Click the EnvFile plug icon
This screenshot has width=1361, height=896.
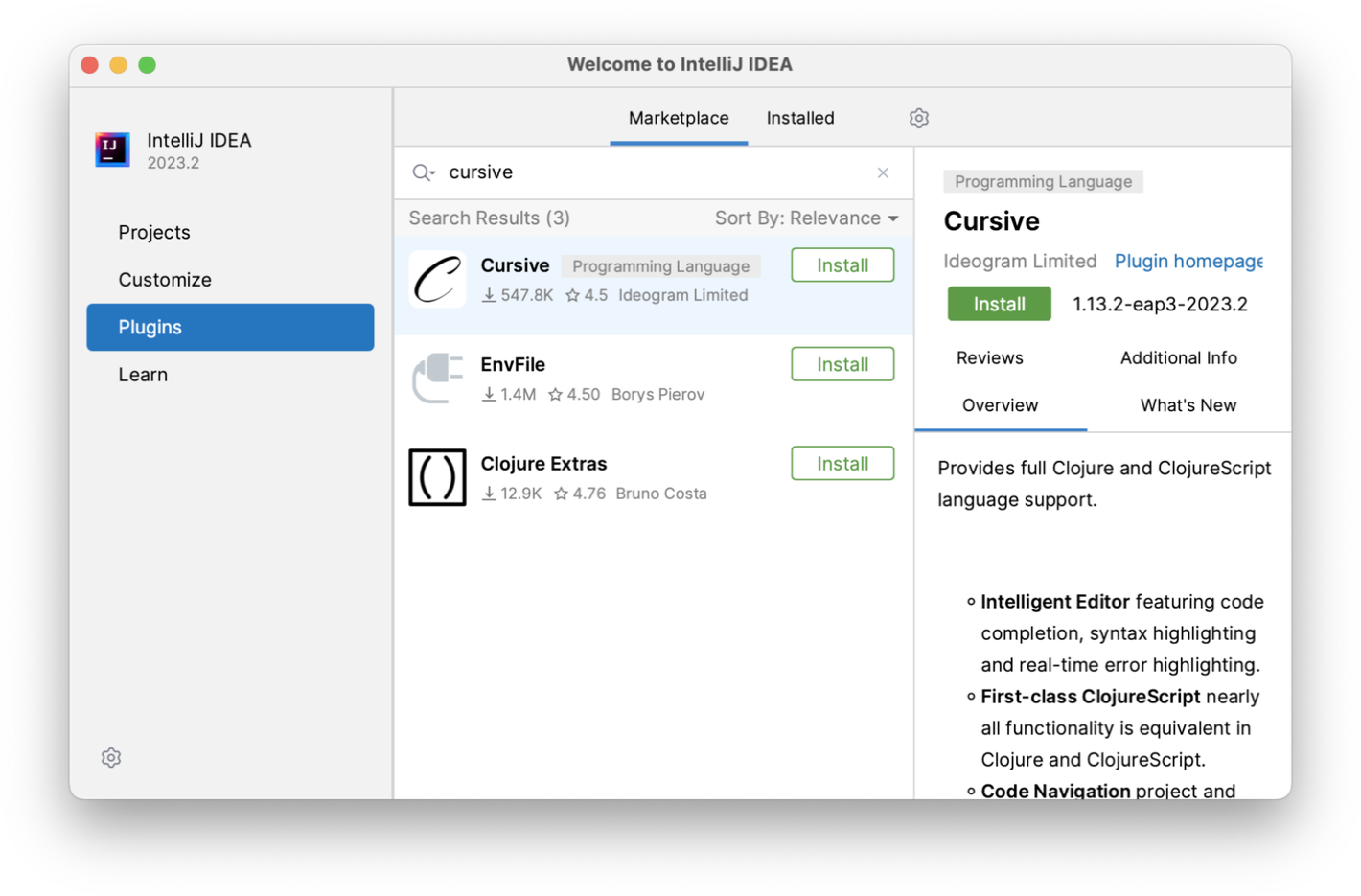pos(437,378)
